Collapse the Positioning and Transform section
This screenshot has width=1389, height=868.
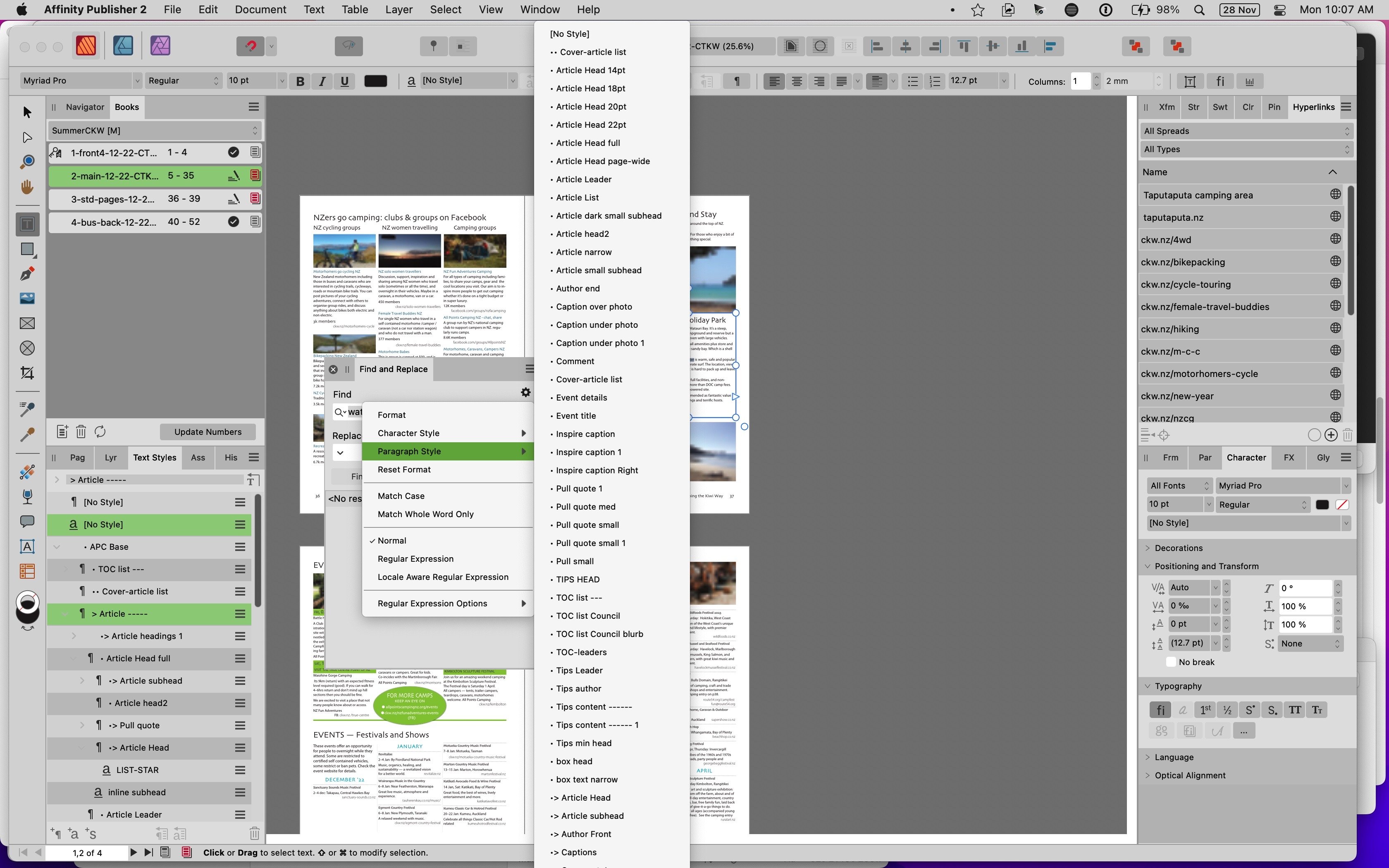[1147, 566]
